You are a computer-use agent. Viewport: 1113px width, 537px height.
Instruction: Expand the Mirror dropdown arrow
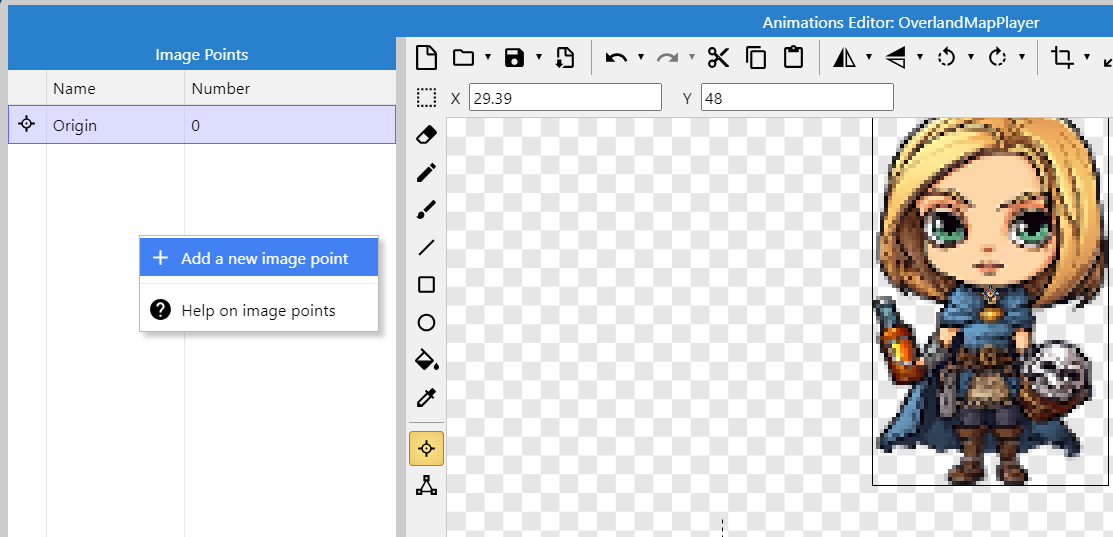(x=869, y=57)
